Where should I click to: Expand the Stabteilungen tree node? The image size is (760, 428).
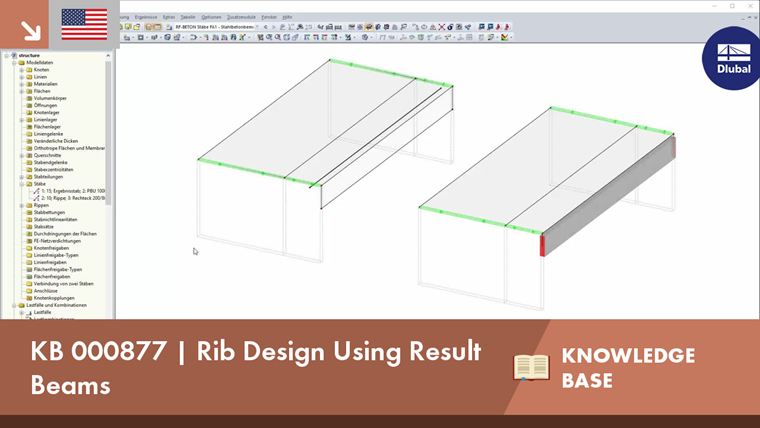[x=21, y=177]
